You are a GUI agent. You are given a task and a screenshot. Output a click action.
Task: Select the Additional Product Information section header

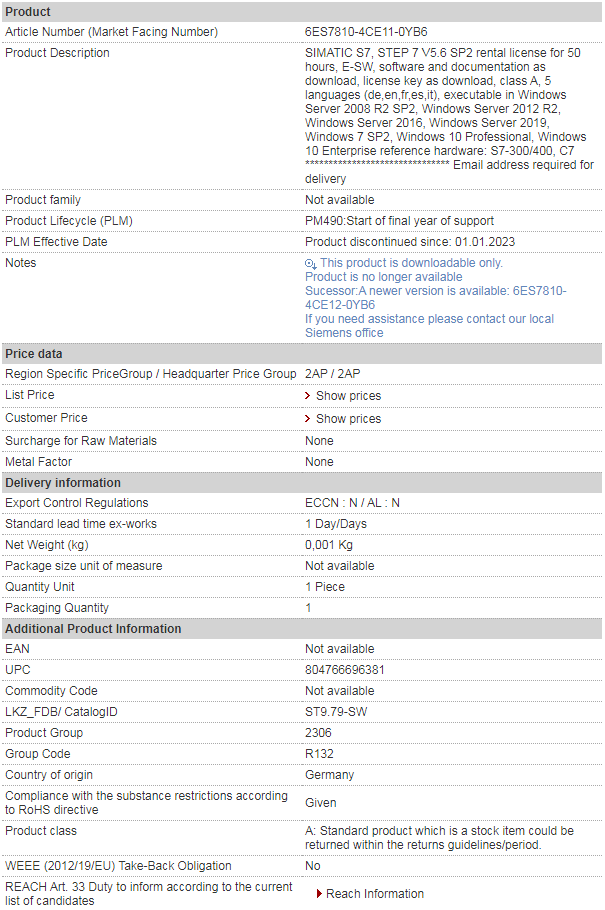[302, 629]
